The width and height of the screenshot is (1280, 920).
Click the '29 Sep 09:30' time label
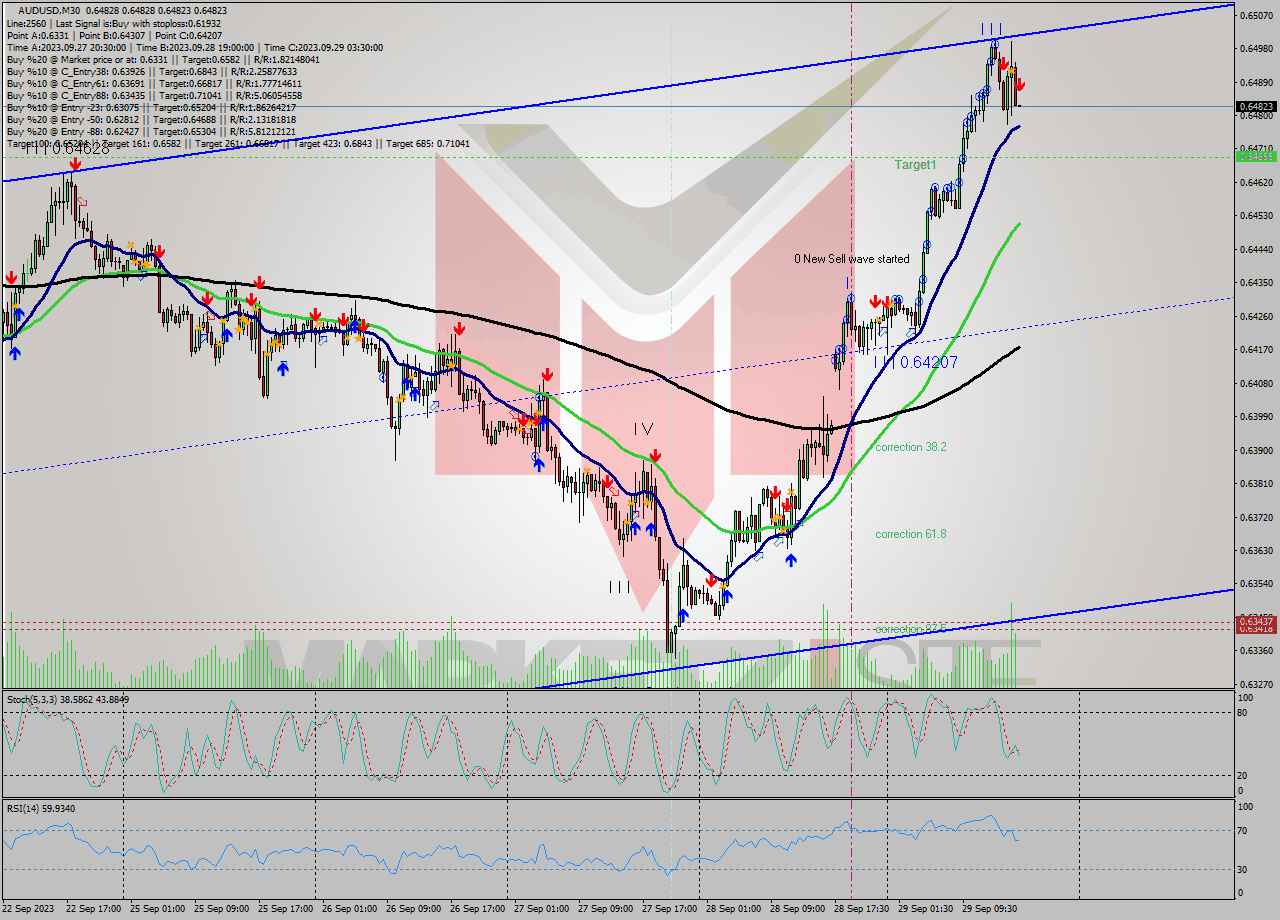click(x=989, y=908)
